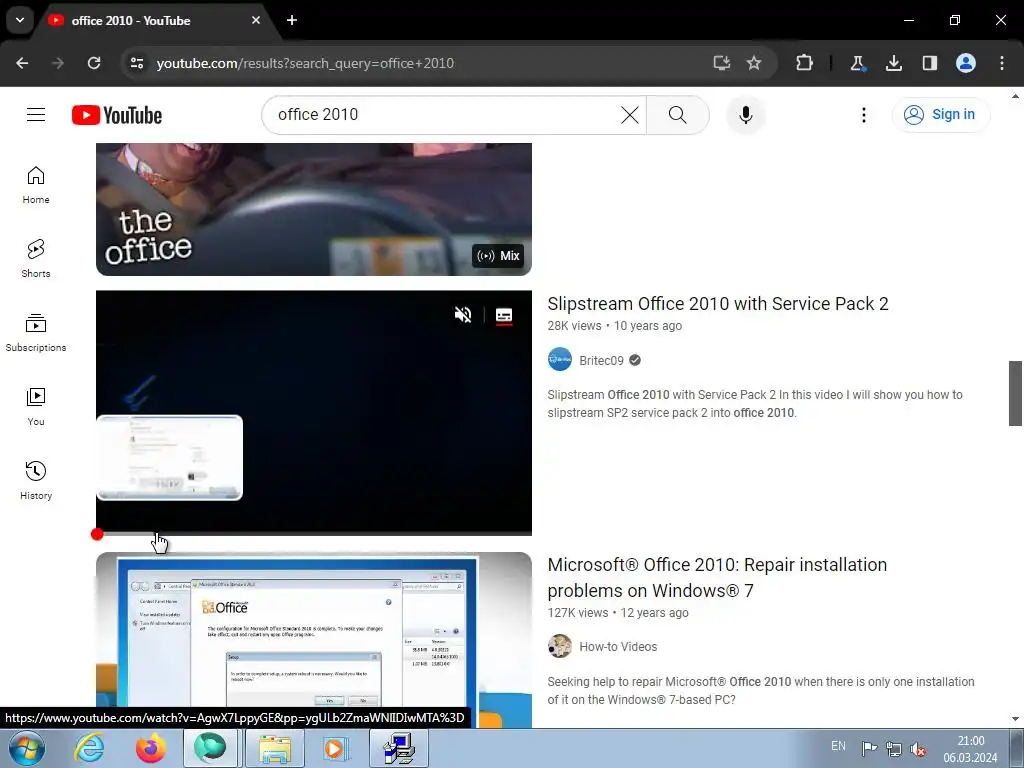Open the EN language indicator
Screen dimensions: 1024x768
(838, 746)
